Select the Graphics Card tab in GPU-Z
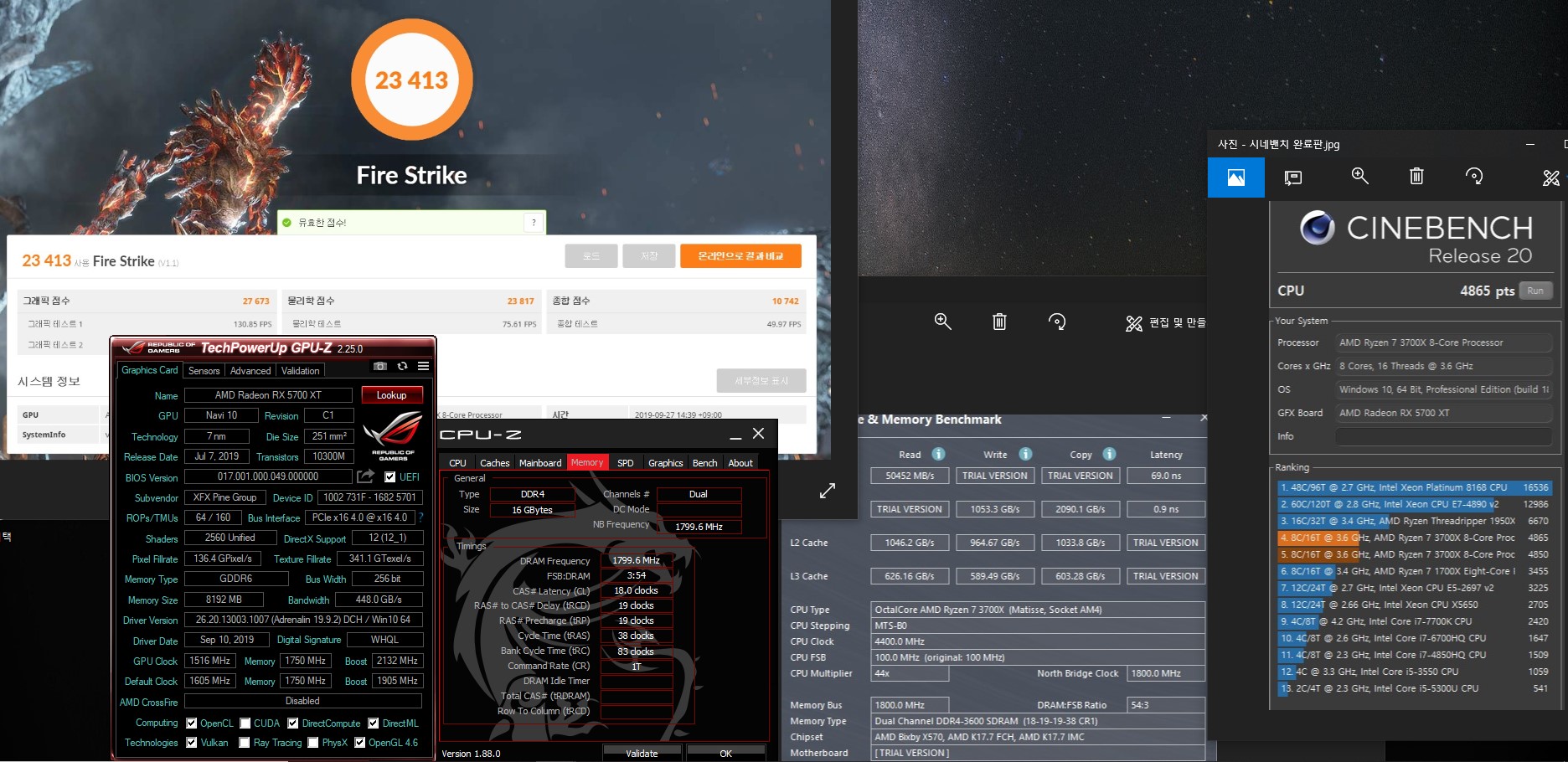The width and height of the screenshot is (1568, 762). pos(150,370)
